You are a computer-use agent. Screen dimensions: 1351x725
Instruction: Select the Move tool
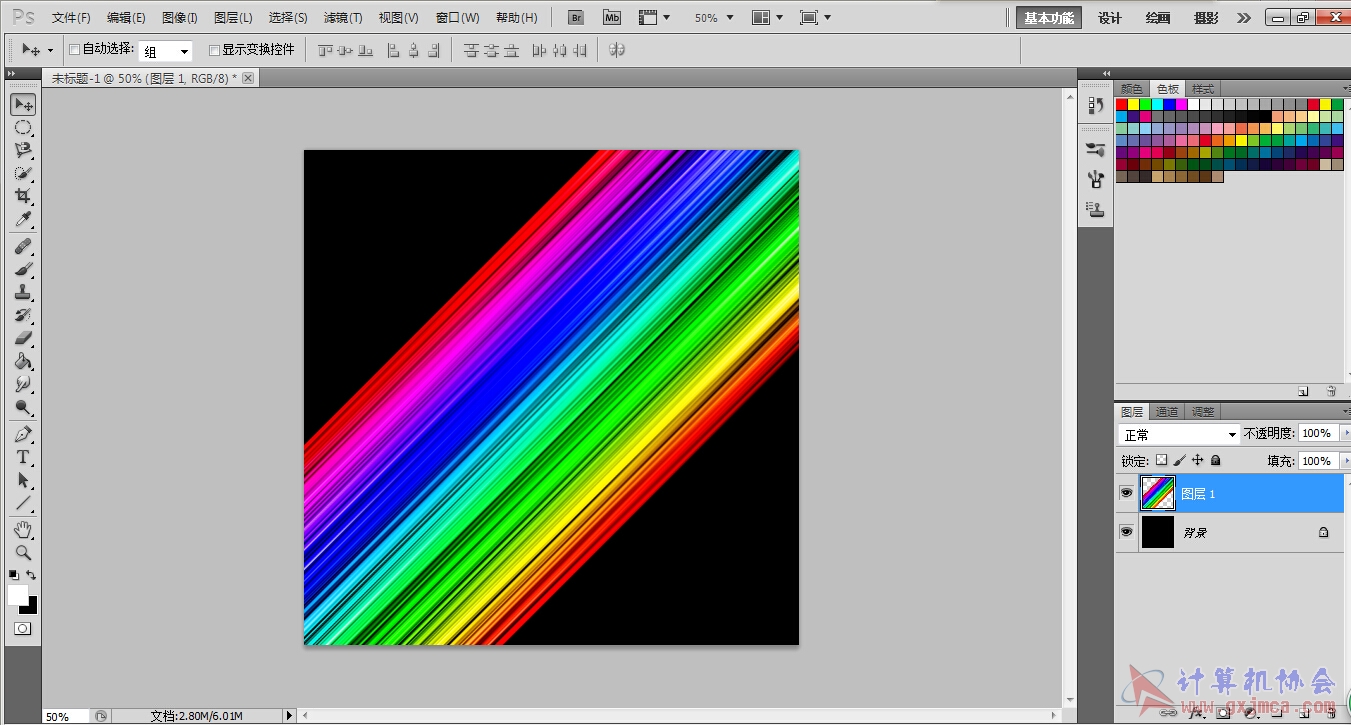point(23,105)
